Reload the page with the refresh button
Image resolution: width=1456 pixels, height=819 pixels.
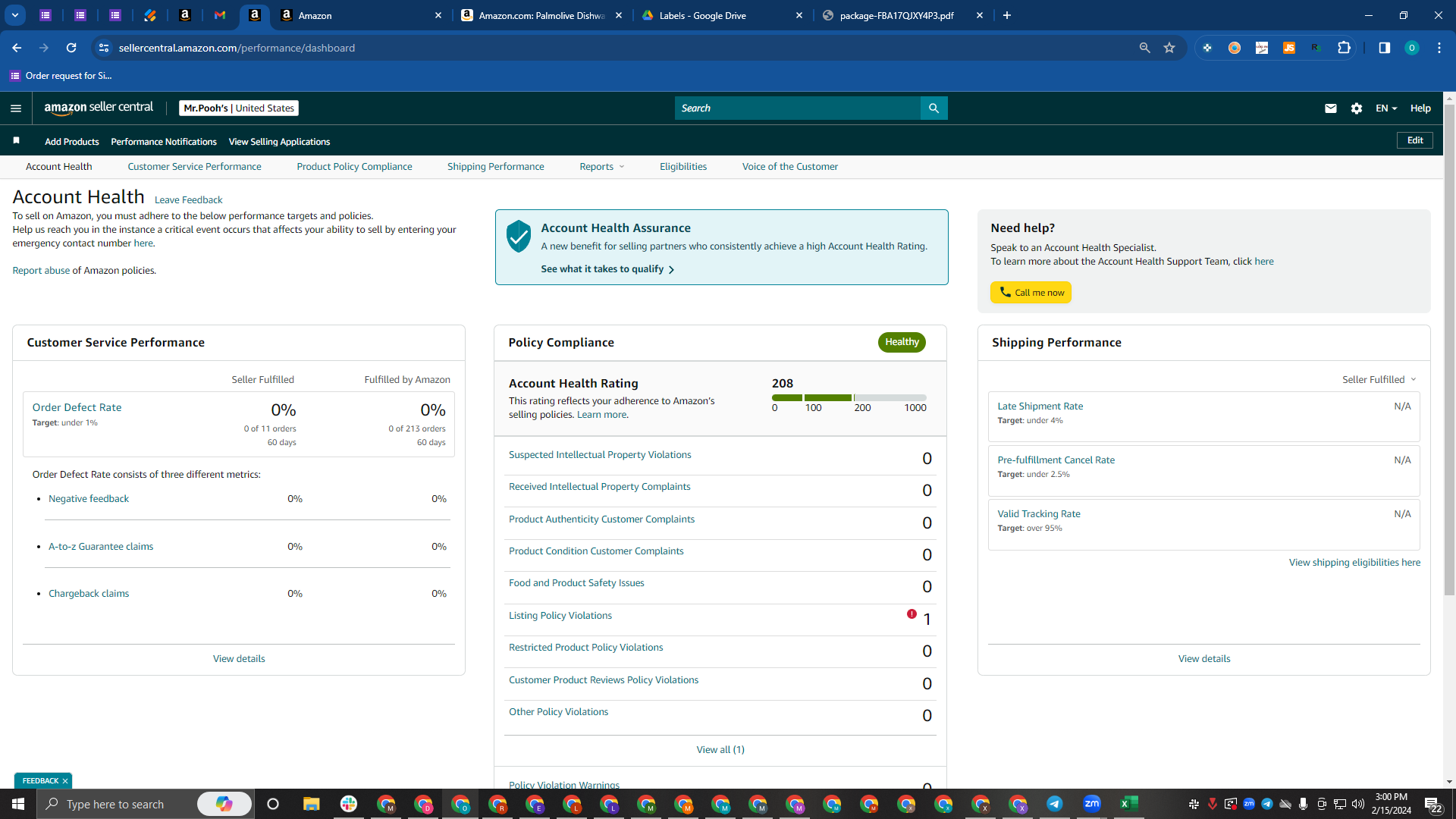71,48
